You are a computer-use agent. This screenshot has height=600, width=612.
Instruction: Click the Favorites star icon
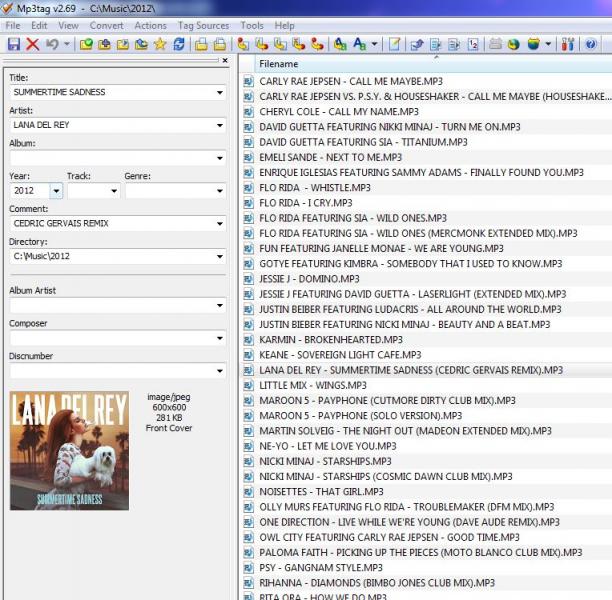[160, 45]
